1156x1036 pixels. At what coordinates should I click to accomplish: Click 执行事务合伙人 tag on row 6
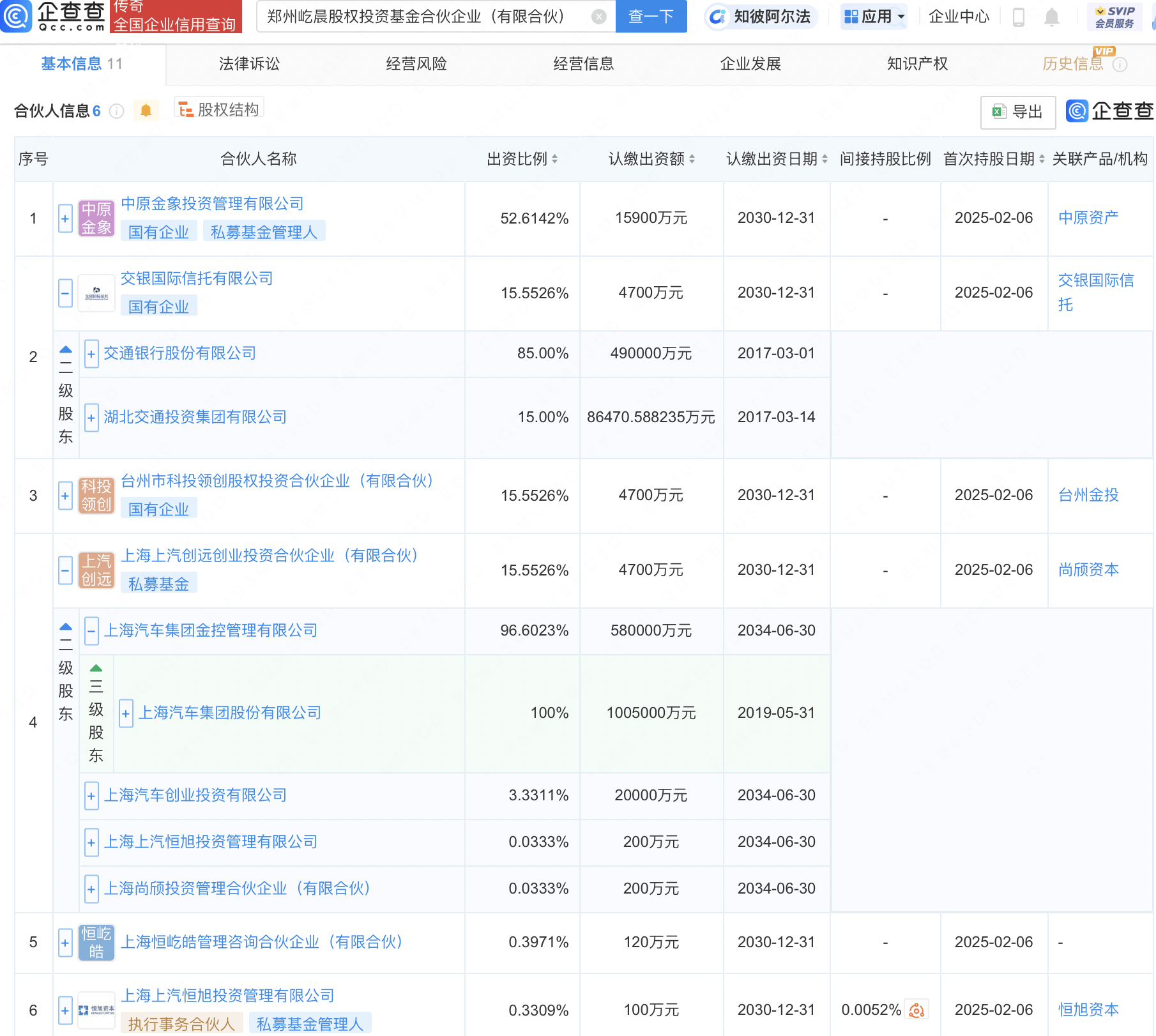181,1024
